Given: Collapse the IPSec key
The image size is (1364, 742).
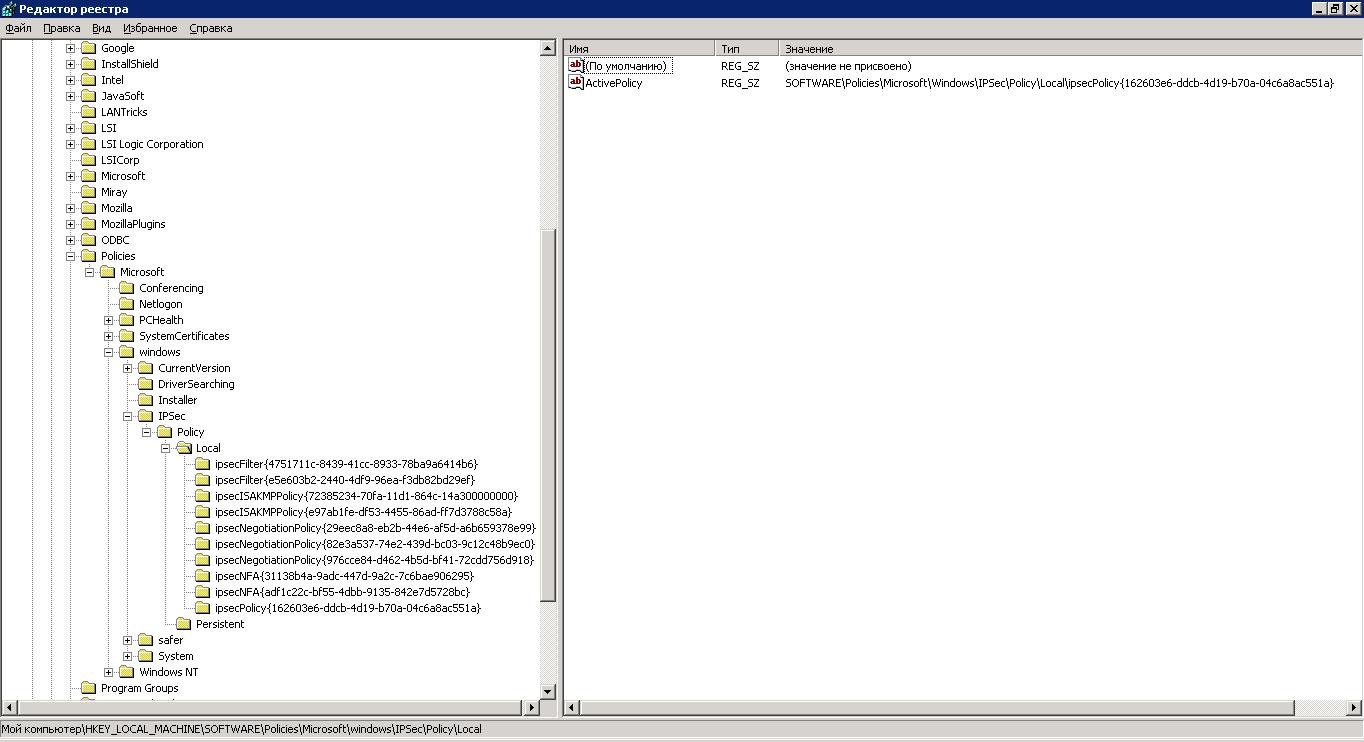Looking at the screenshot, I should point(128,416).
